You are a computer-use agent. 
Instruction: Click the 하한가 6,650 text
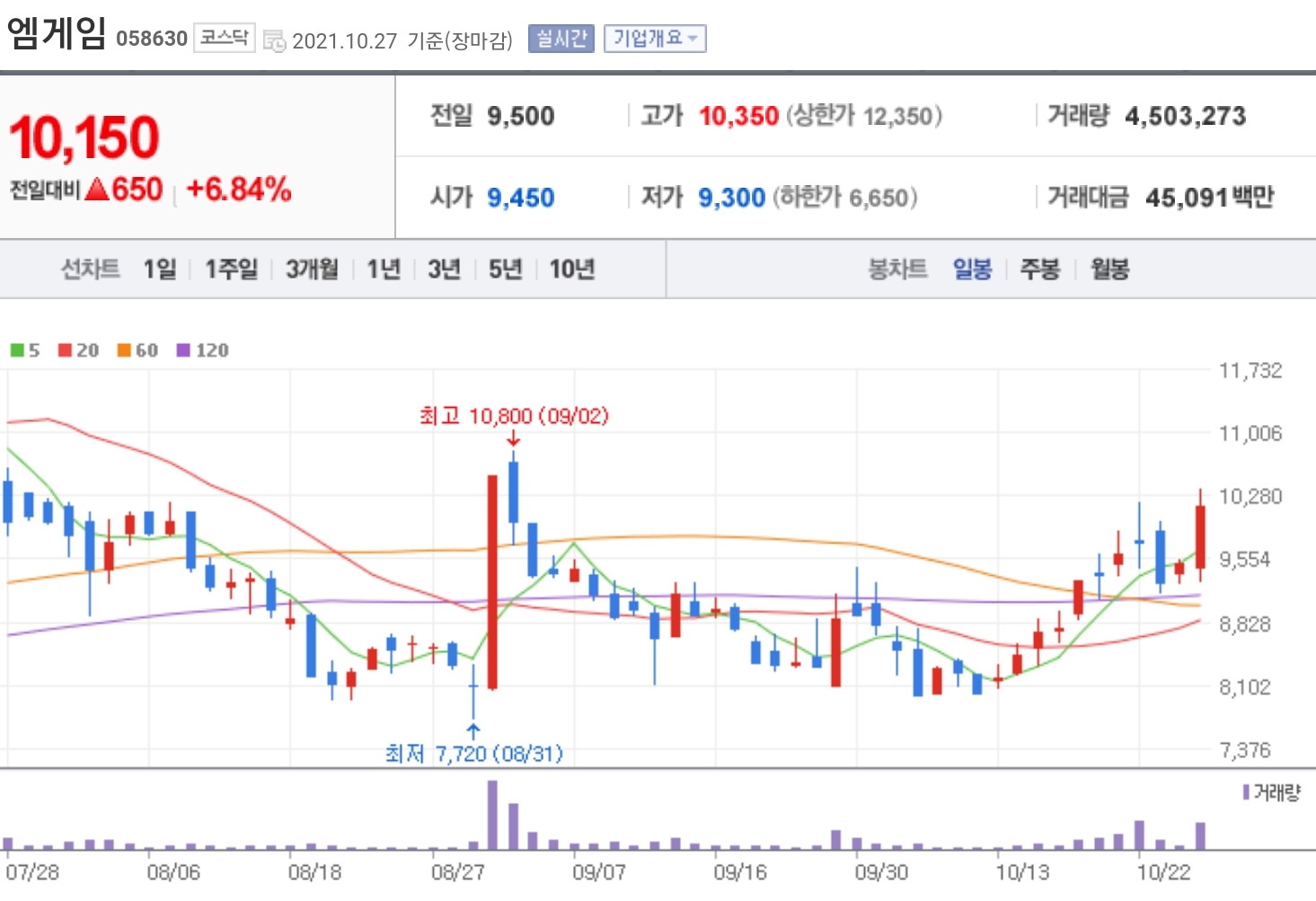[x=845, y=198]
